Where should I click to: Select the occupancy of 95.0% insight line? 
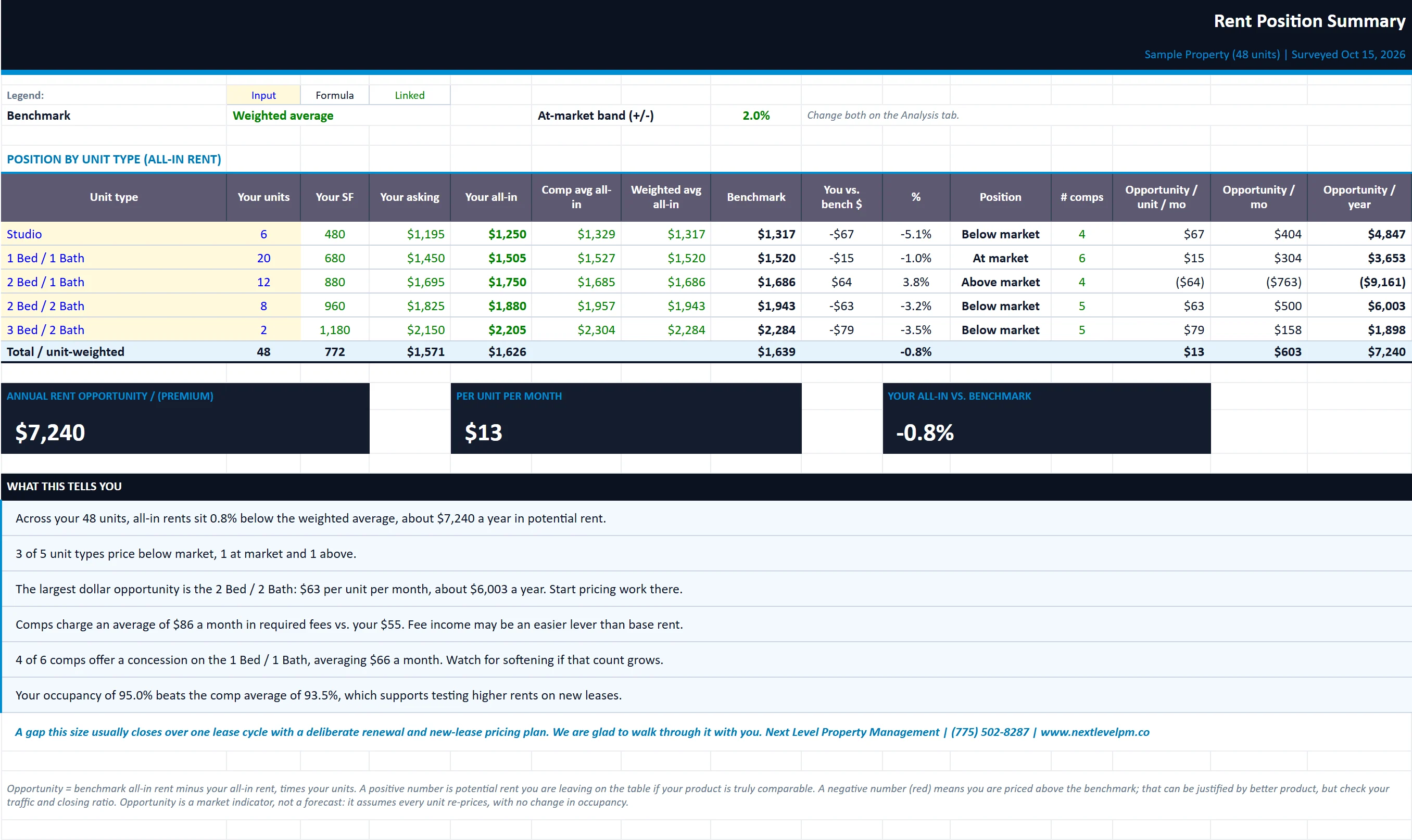[x=706, y=695]
